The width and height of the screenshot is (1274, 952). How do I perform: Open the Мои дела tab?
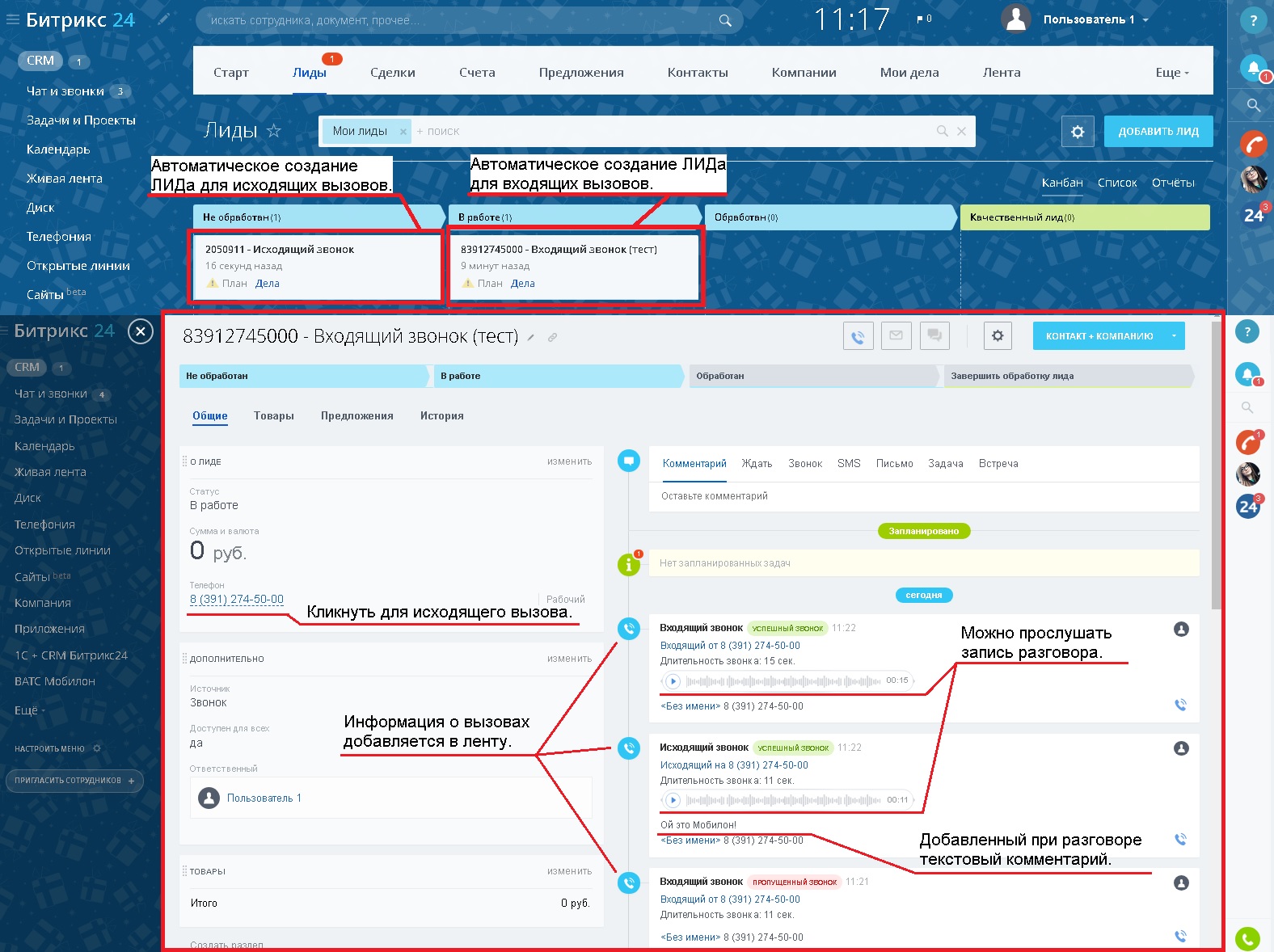[909, 73]
